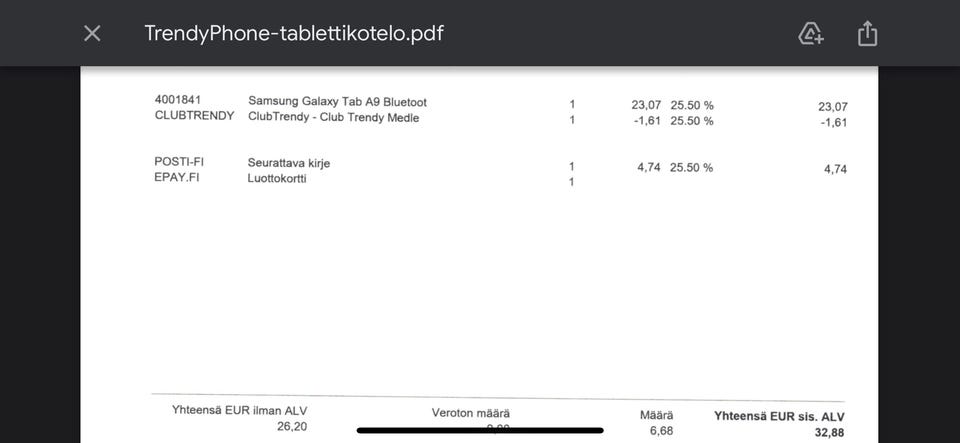
Task: Select the EPAY.FI payment code
Action: [x=176, y=178]
